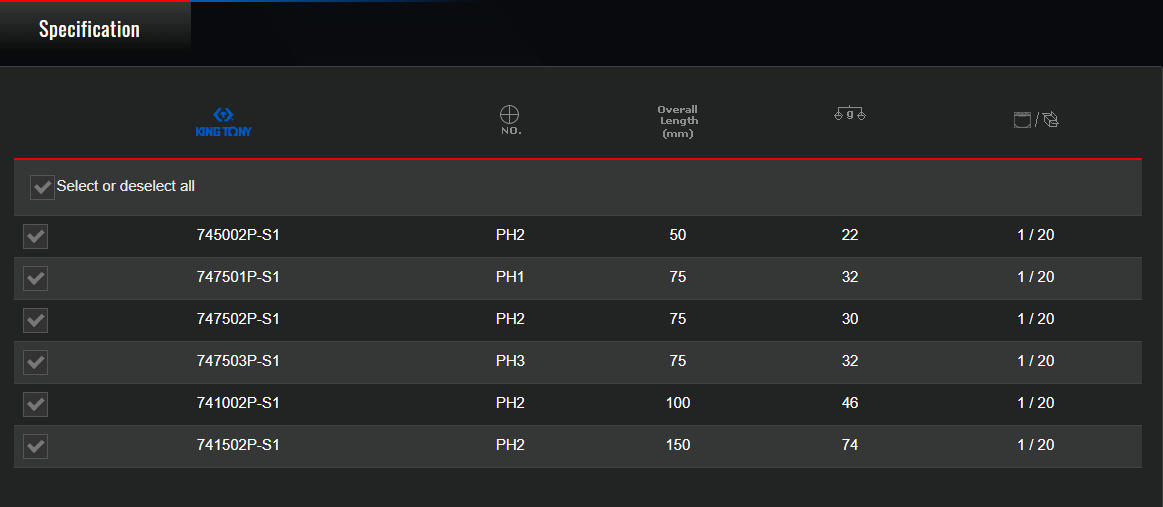Click model number 747503P-S1
The image size is (1163, 507).
click(238, 361)
